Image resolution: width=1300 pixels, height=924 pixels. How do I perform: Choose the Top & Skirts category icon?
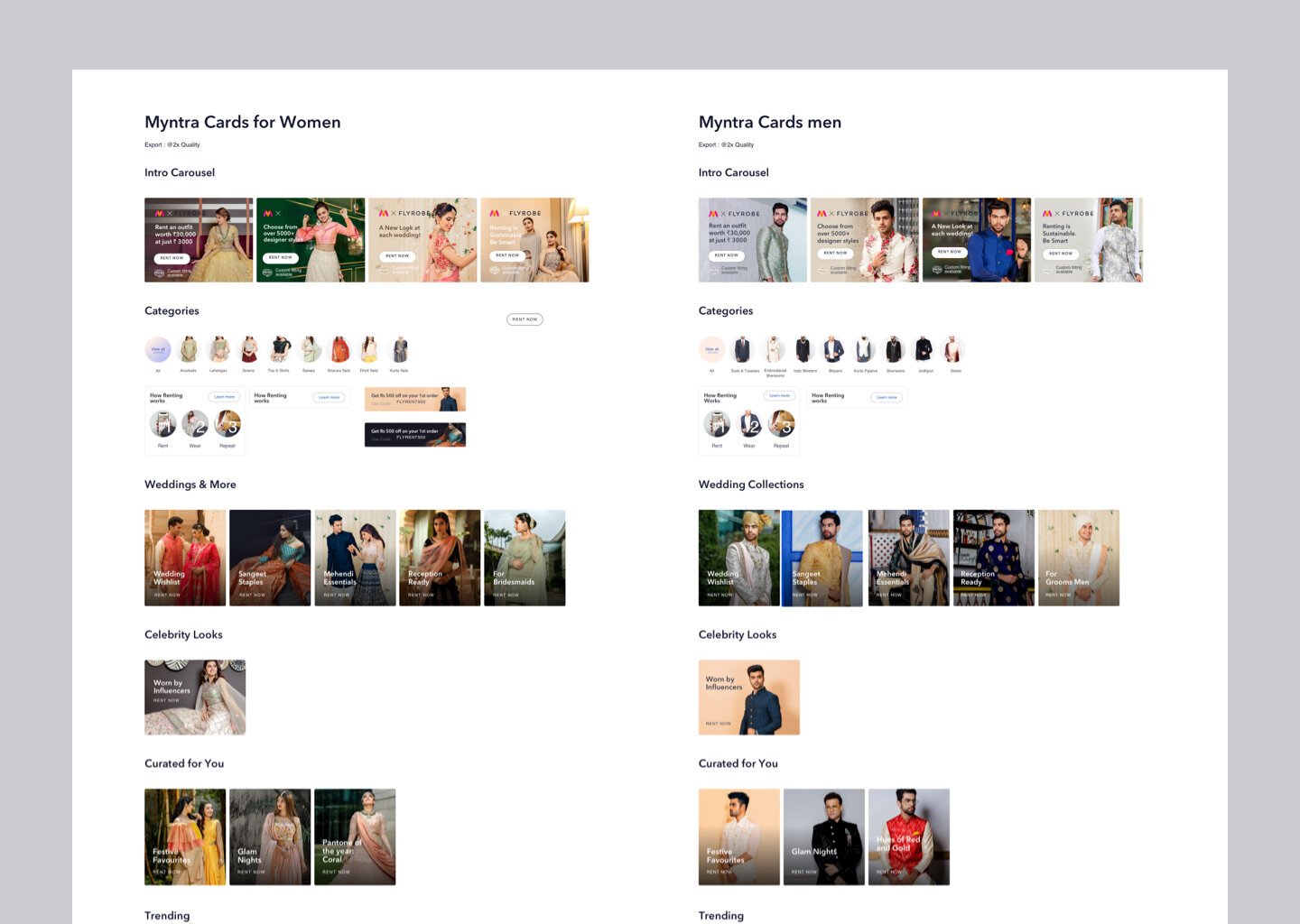279,349
